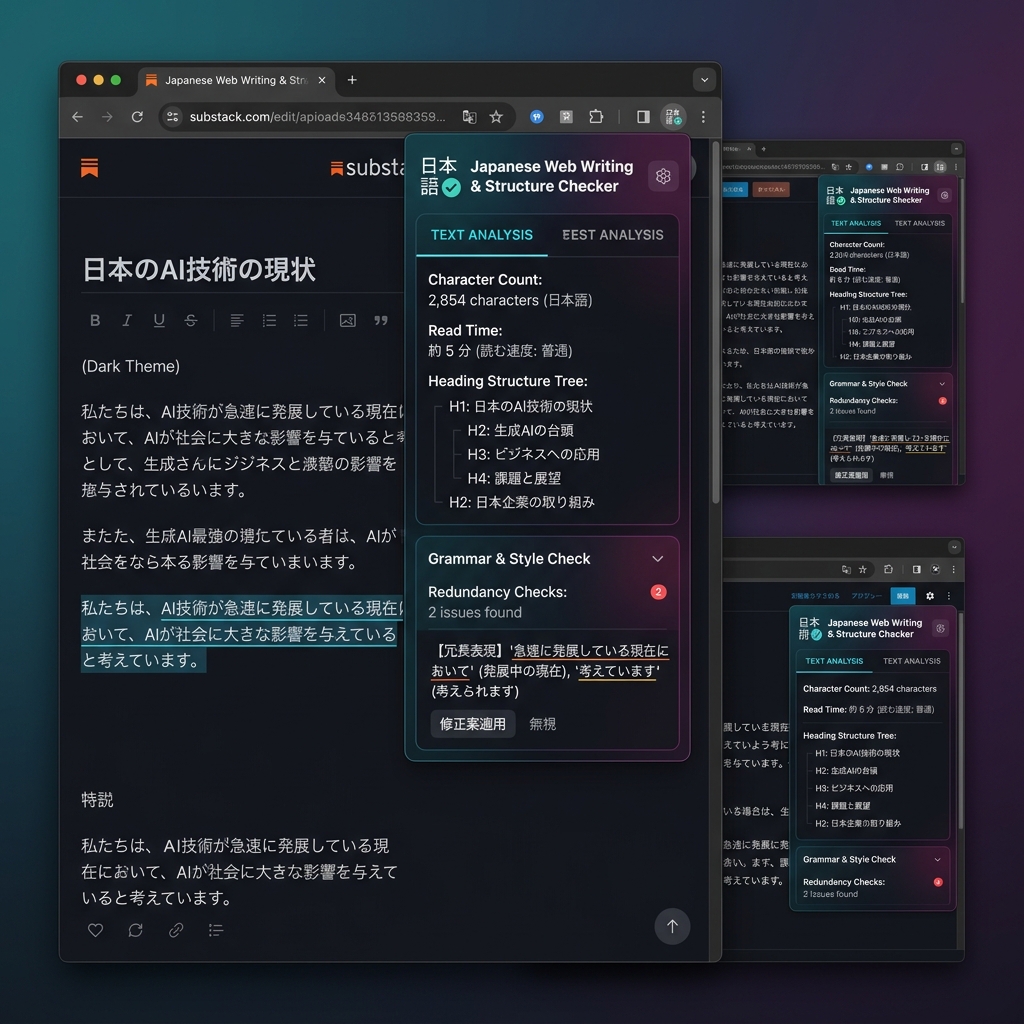Open checker settings gear icon

click(x=663, y=176)
